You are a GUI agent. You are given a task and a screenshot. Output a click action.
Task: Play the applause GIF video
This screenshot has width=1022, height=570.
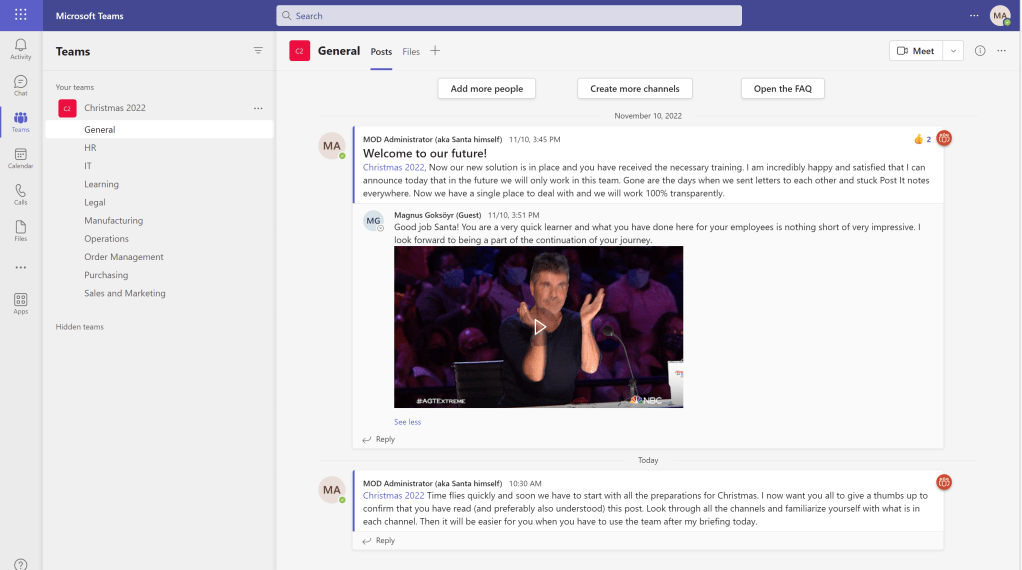pos(539,327)
